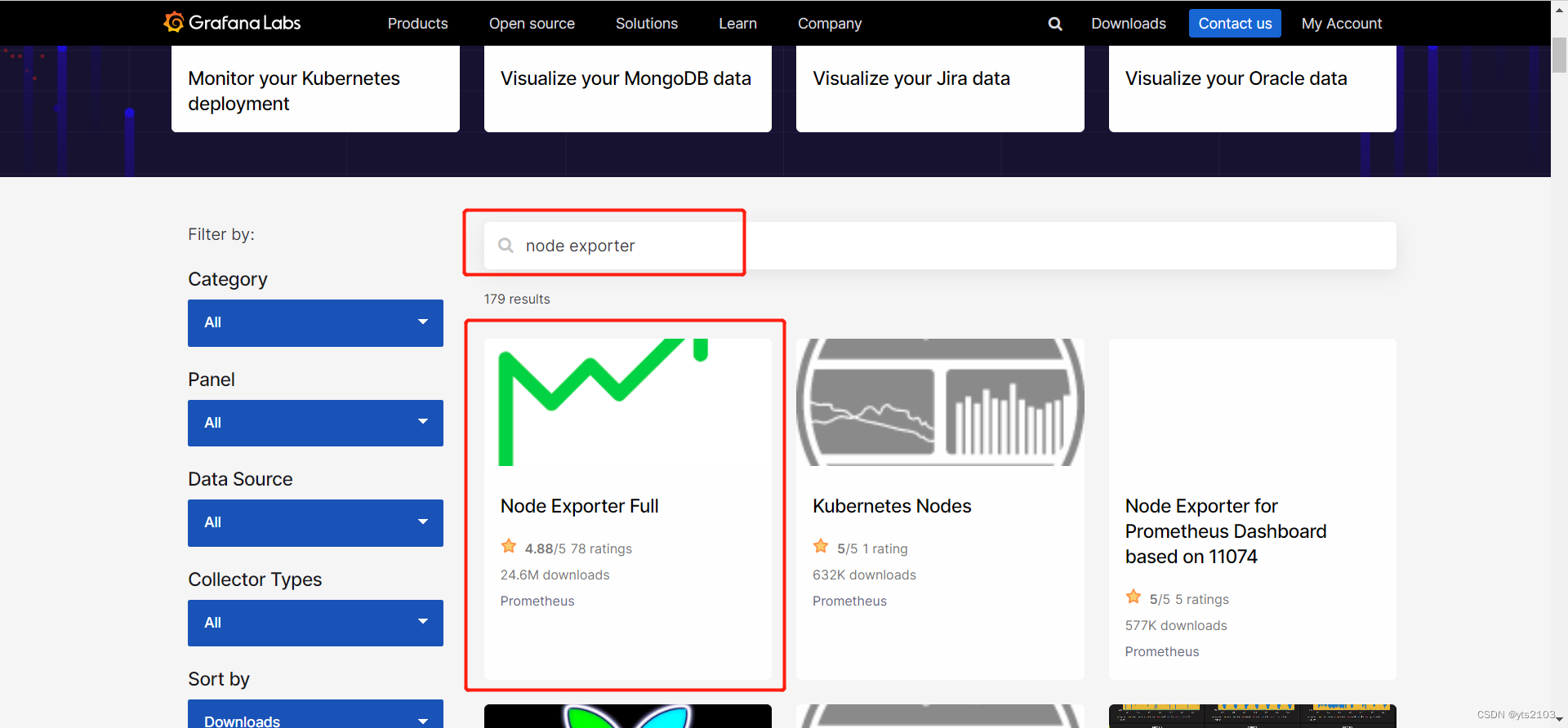This screenshot has height=728, width=1568.
Task: Click the 5/5 5 ratings text
Action: [x=1189, y=599]
